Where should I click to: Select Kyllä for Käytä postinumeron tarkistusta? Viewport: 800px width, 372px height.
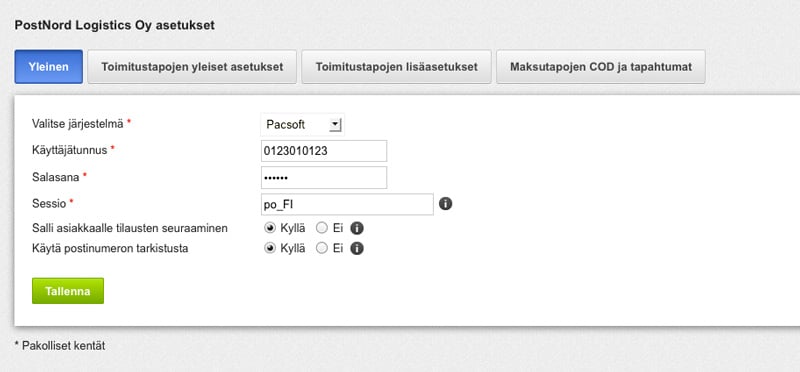[x=270, y=249]
